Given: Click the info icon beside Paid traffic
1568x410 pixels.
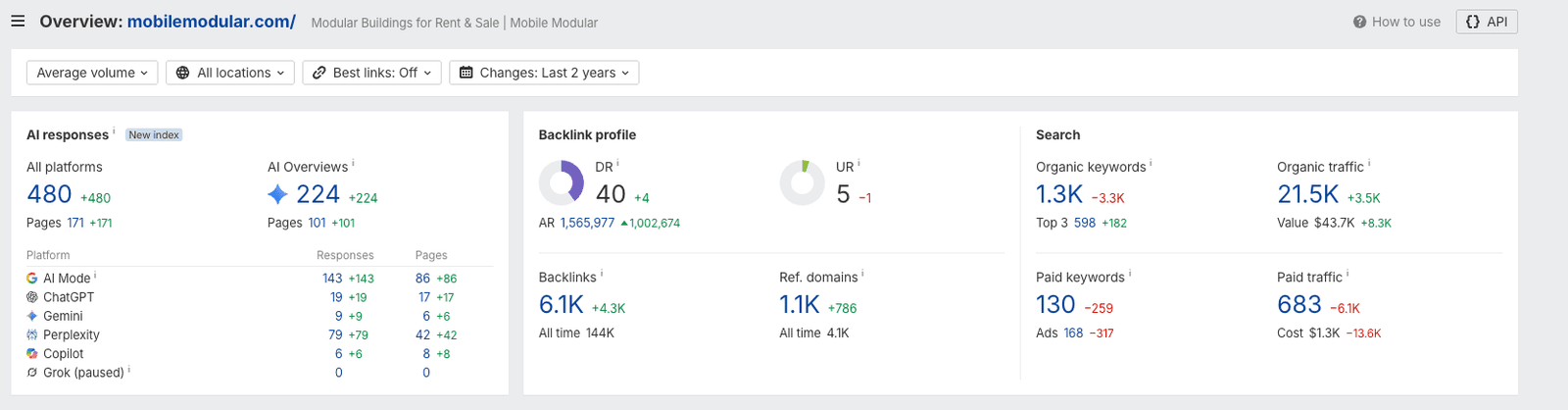Looking at the screenshot, I should [1347, 275].
